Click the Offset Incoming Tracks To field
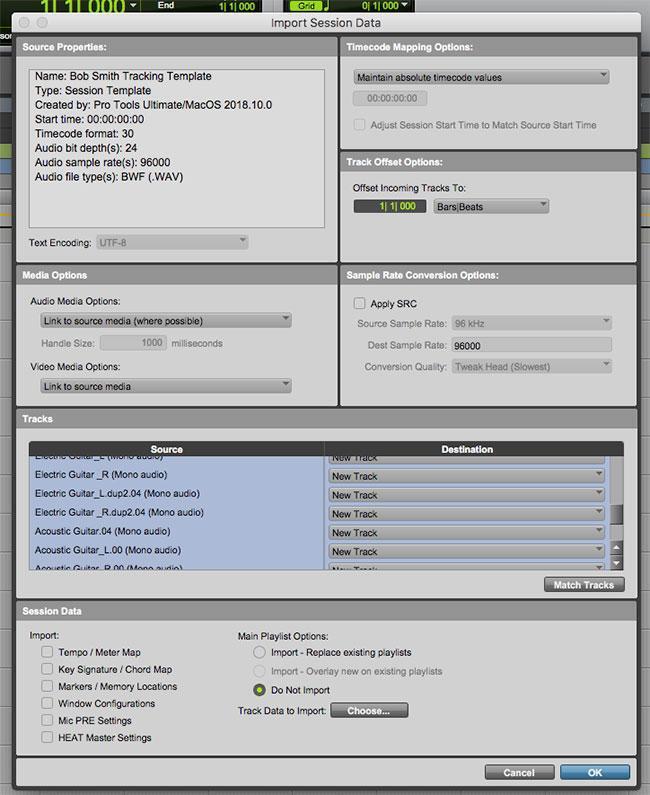This screenshot has width=650, height=795. 390,206
